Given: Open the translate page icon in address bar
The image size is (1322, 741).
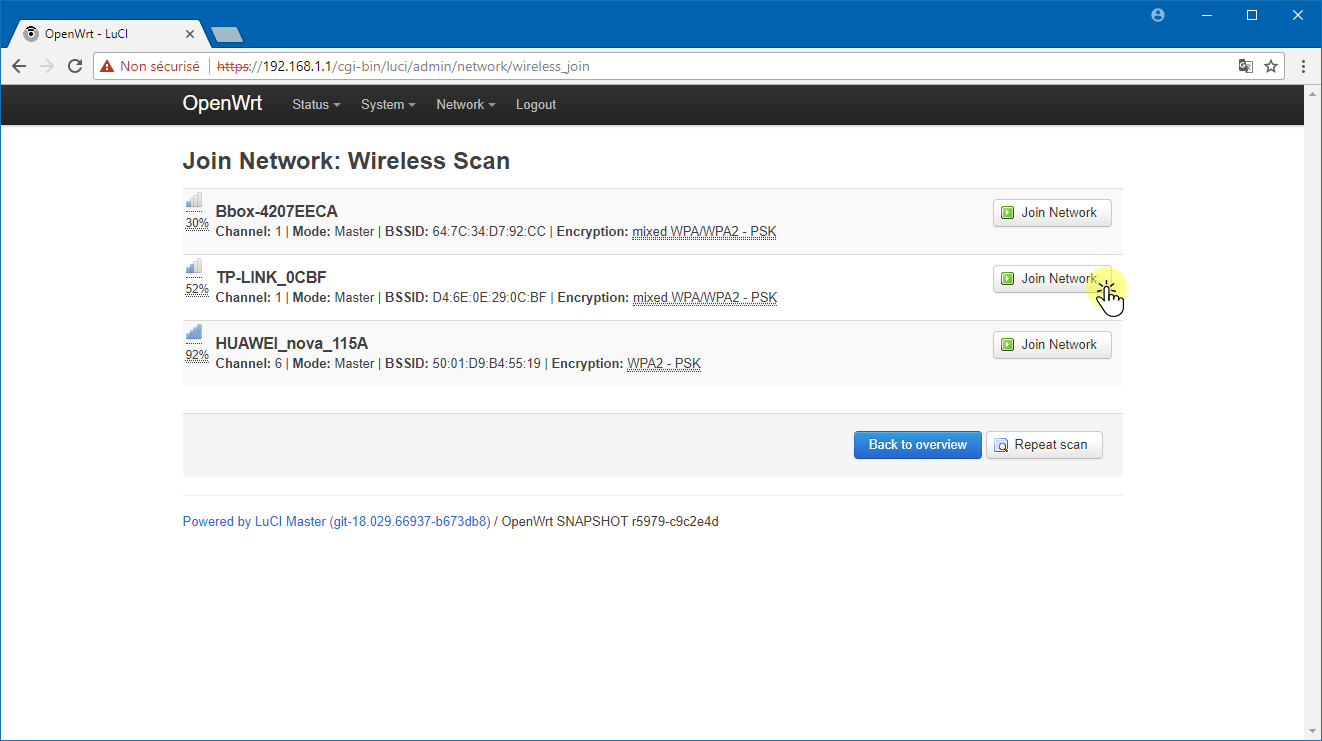Looking at the screenshot, I should (1245, 66).
